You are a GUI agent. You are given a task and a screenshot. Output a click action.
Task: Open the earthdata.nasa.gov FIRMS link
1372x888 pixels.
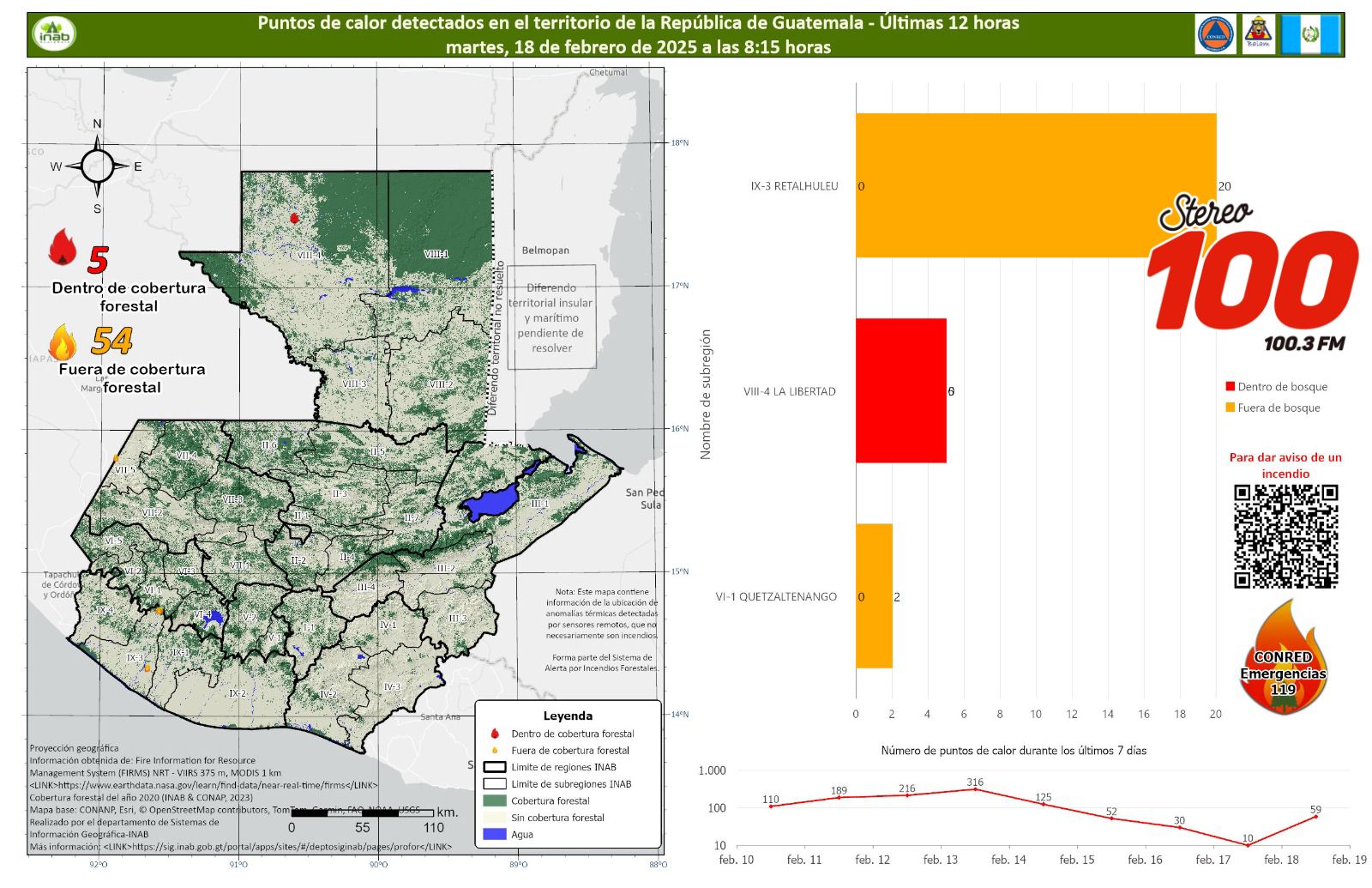pos(203,785)
